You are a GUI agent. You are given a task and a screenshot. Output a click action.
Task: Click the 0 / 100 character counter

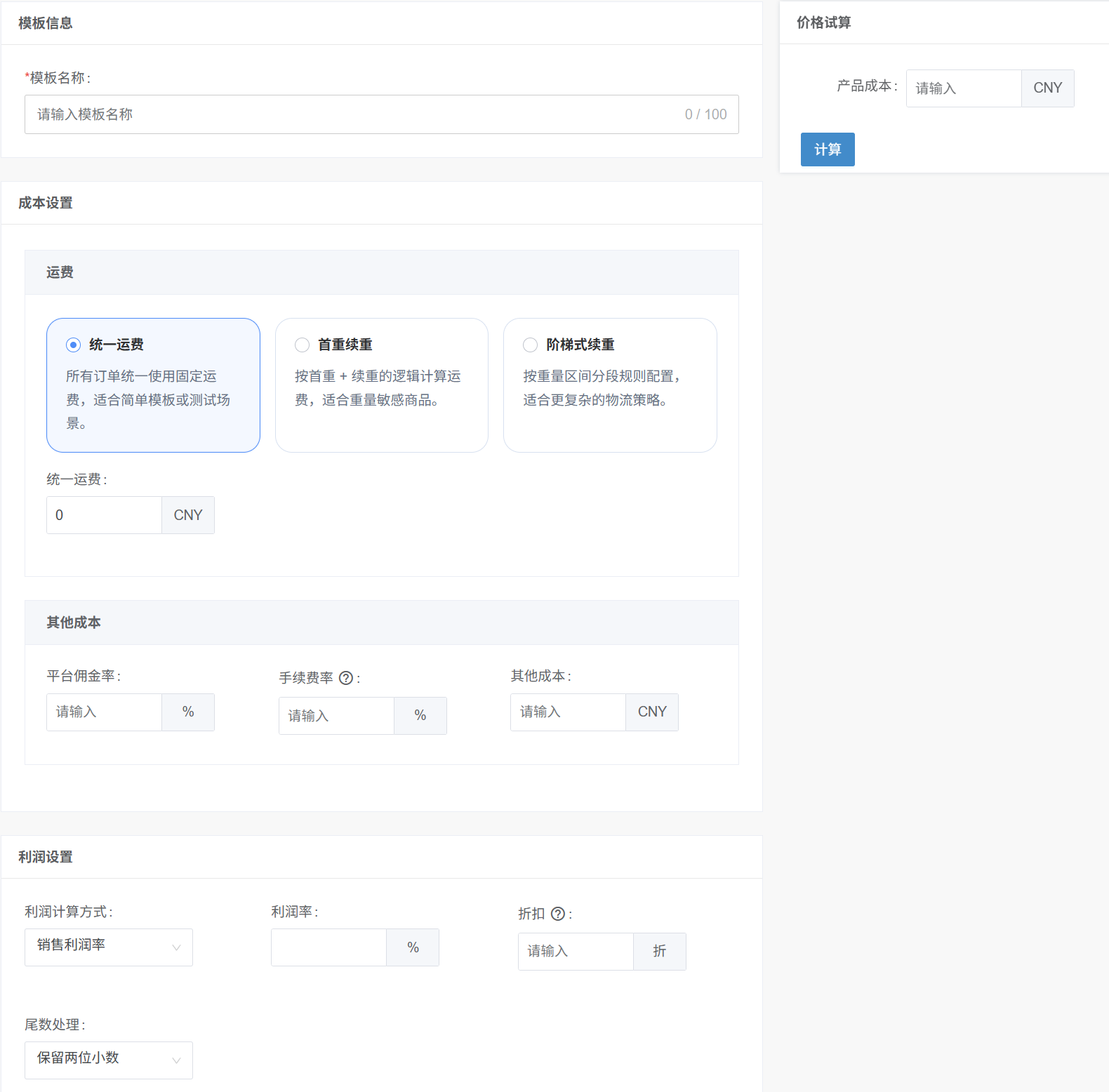(x=706, y=114)
